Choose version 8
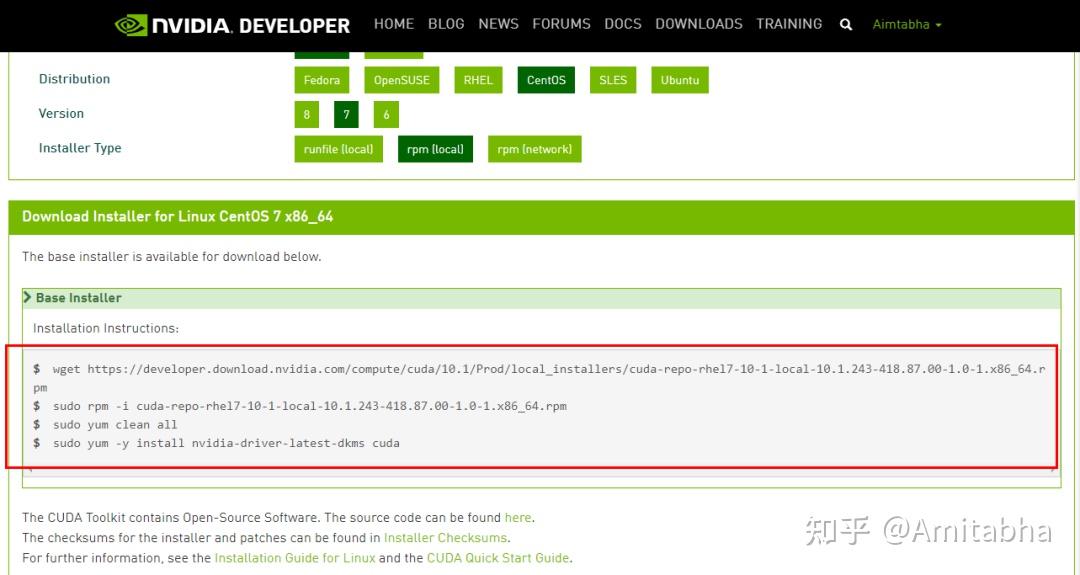The width and height of the screenshot is (1080, 575). [307, 114]
